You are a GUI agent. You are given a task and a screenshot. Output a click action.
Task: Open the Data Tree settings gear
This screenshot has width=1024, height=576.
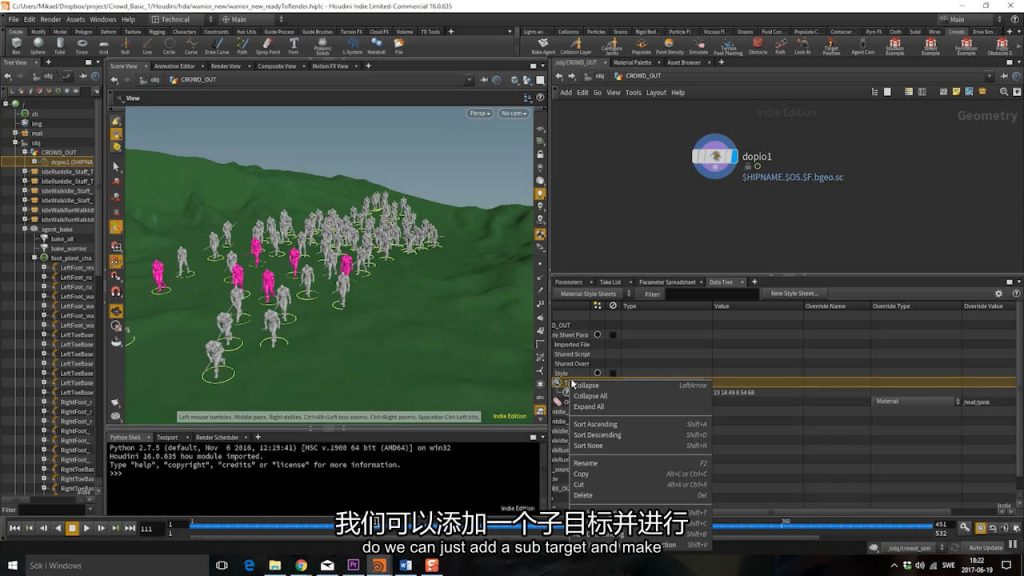click(x=999, y=294)
